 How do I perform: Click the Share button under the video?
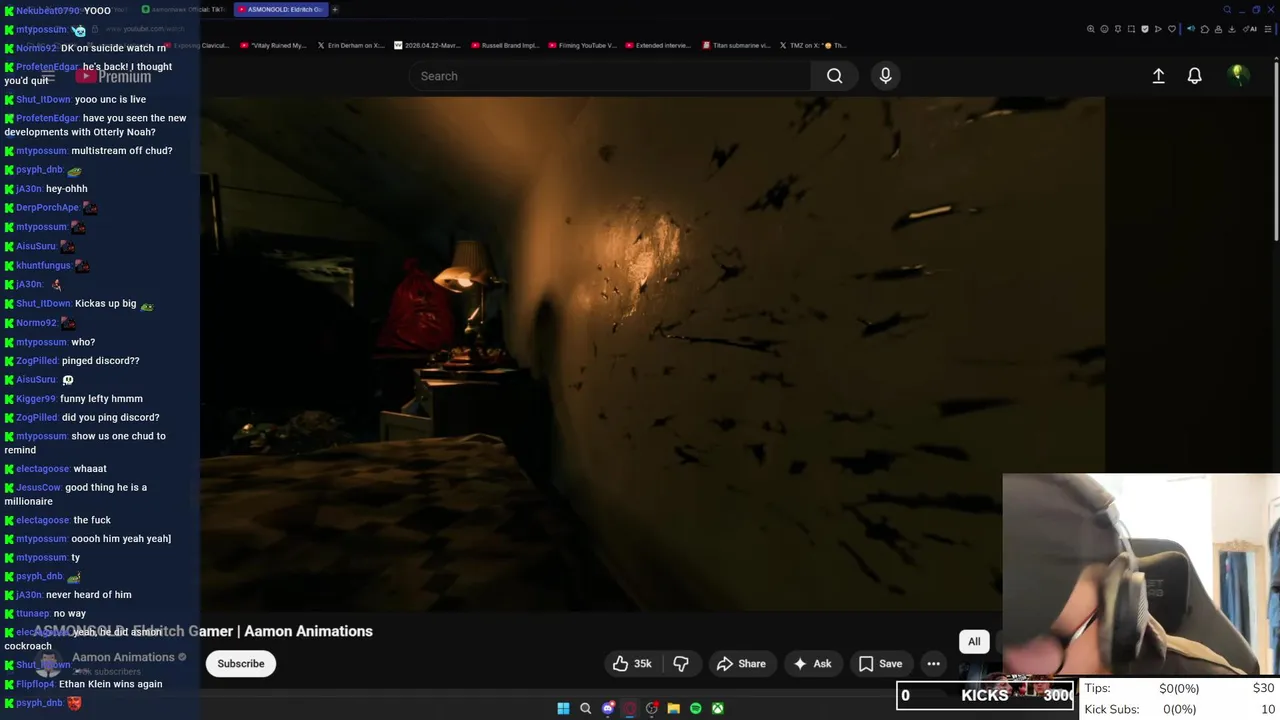click(x=741, y=664)
